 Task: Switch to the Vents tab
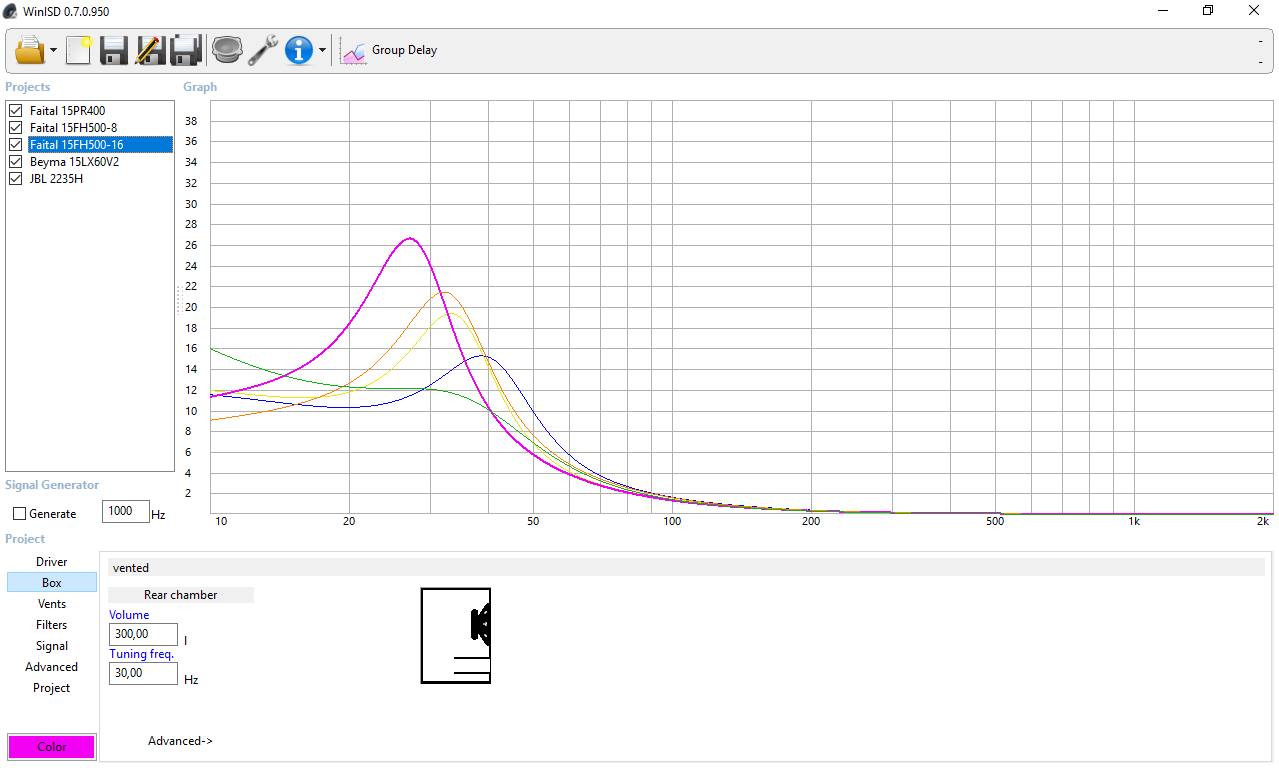52,604
